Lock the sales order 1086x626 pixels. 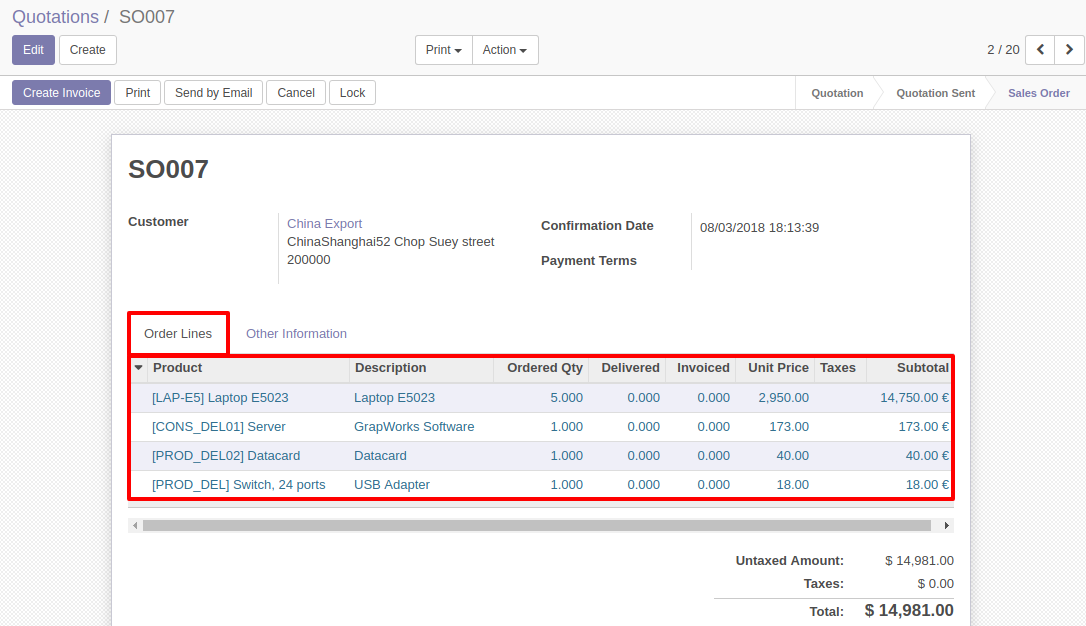click(352, 93)
